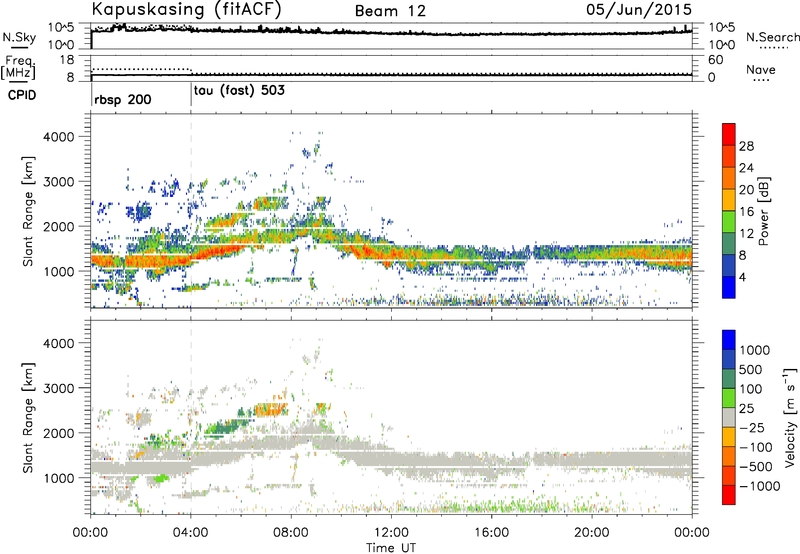Viewport: 800px width, 554px height.
Task: Click the '16:00' time tick label
Action: coord(491,533)
